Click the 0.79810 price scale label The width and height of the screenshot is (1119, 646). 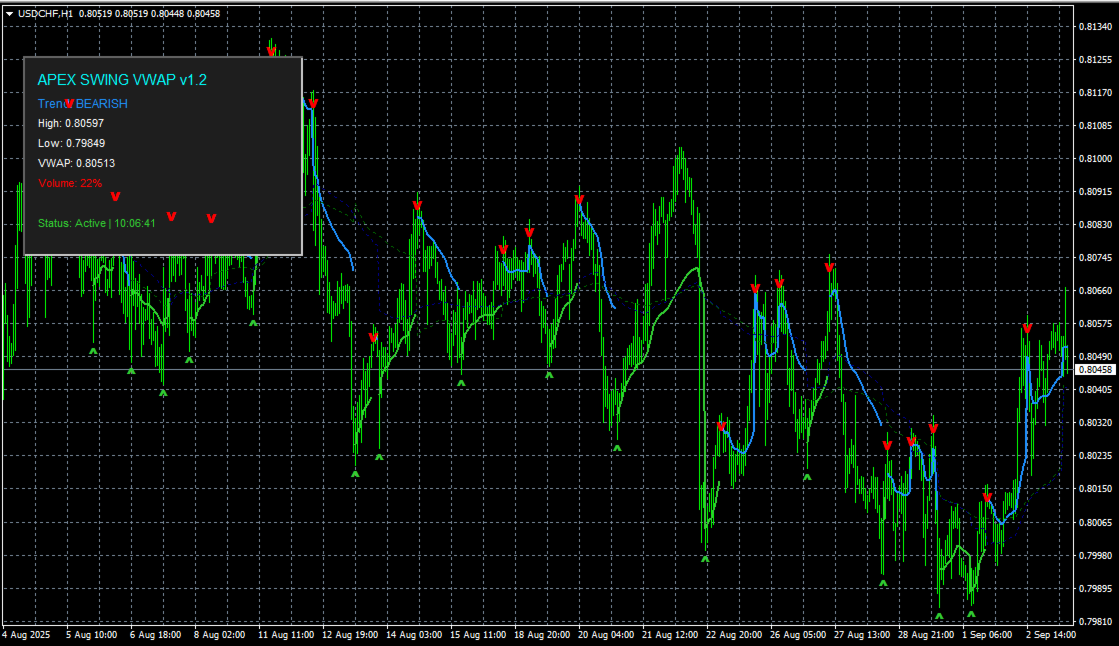coord(1095,622)
